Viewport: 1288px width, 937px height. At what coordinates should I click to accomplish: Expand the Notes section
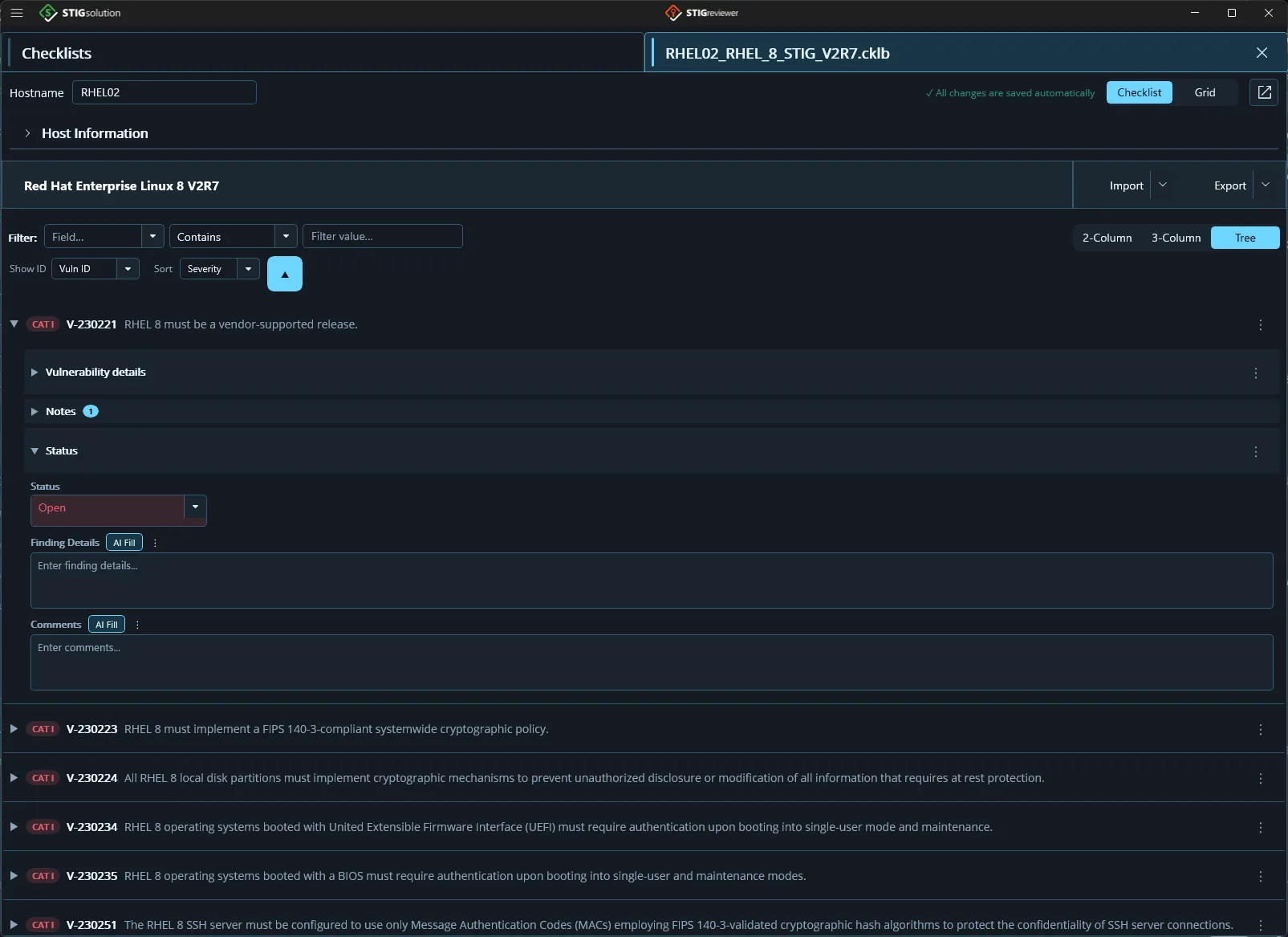point(35,411)
